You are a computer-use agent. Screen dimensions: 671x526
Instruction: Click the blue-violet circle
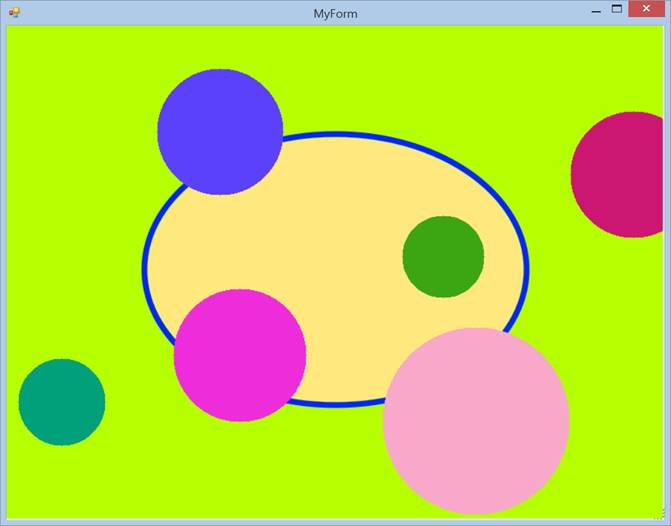(x=220, y=131)
